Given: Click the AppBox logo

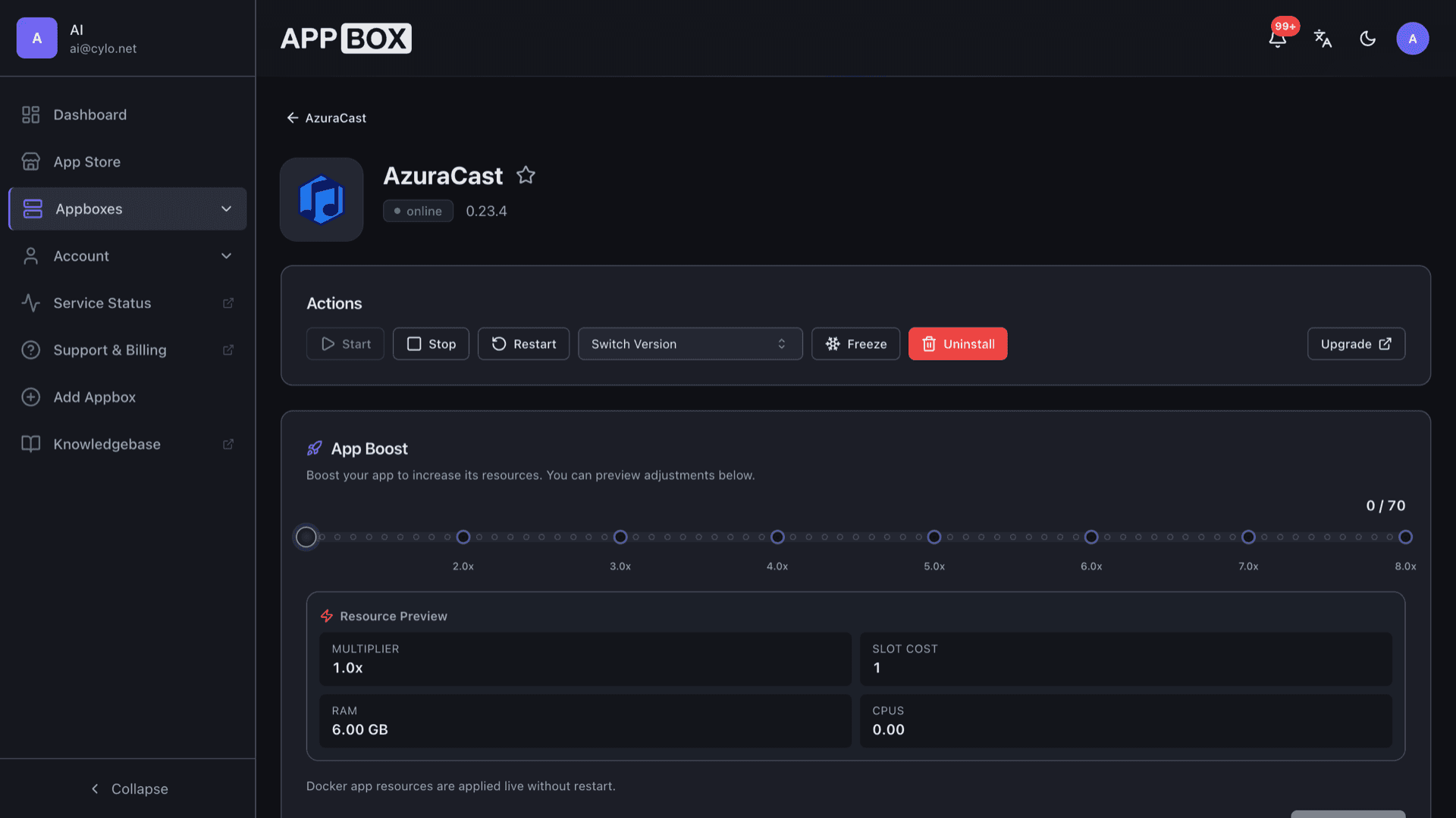Looking at the screenshot, I should (346, 38).
